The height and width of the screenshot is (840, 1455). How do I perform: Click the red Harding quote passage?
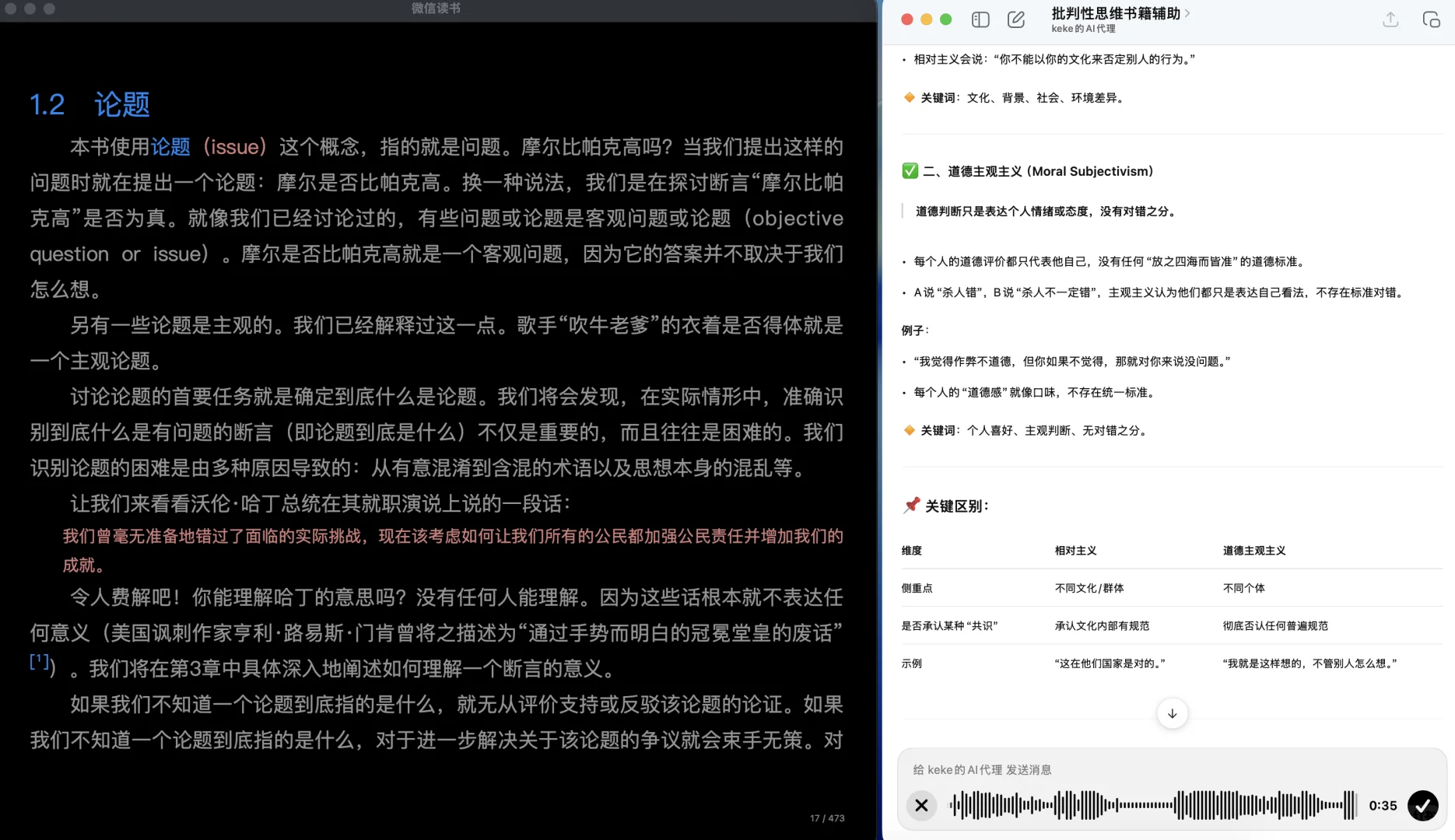[453, 550]
